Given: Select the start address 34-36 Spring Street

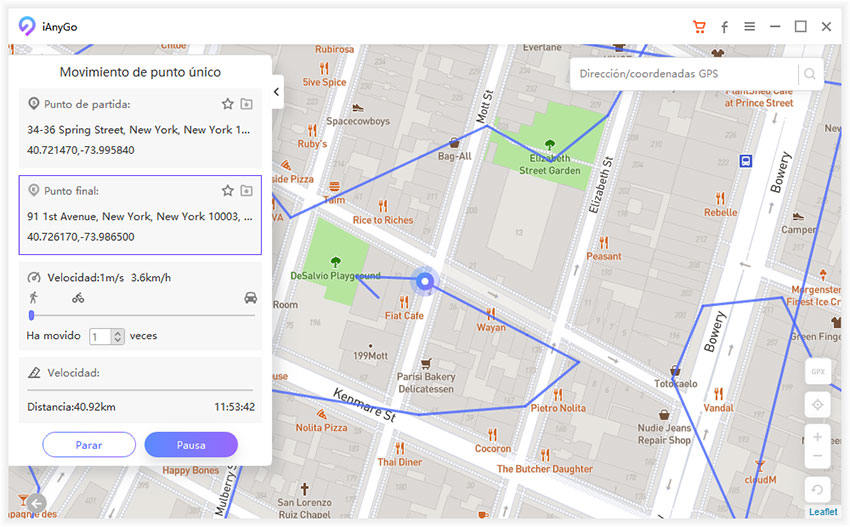Looking at the screenshot, I should click(x=139, y=130).
